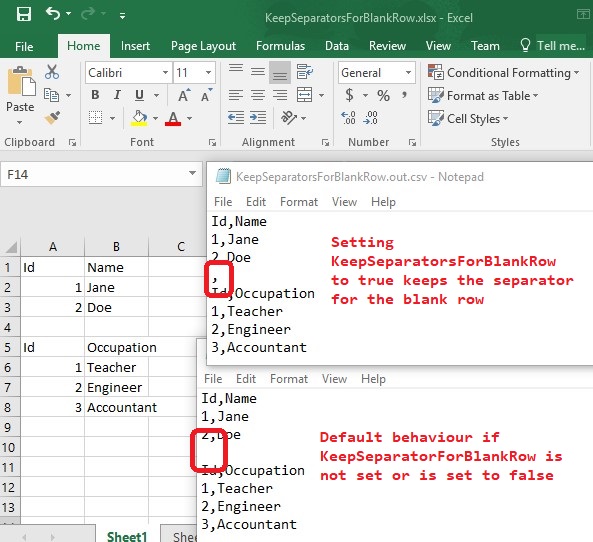Image resolution: width=593 pixels, height=542 pixels.
Task: Toggle the active Bottom Align button
Action: tap(280, 72)
